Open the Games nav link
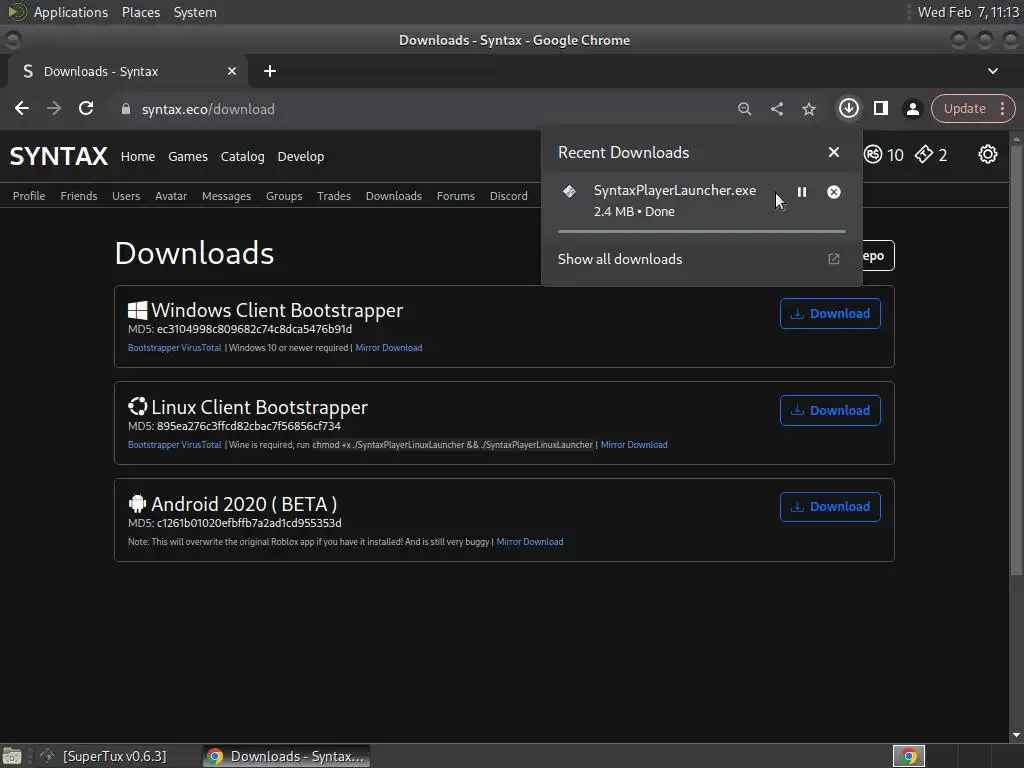 click(x=187, y=157)
